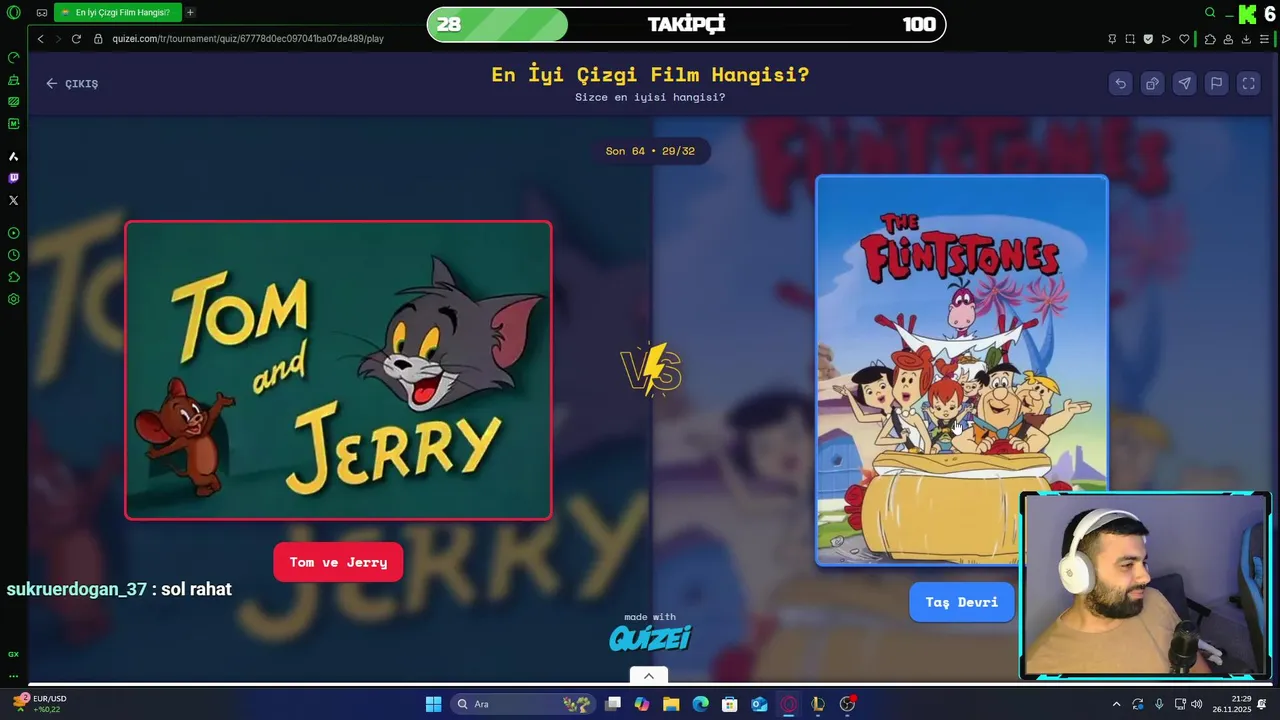
Task: Click the Opera profile account icon
Action: (x=1228, y=39)
